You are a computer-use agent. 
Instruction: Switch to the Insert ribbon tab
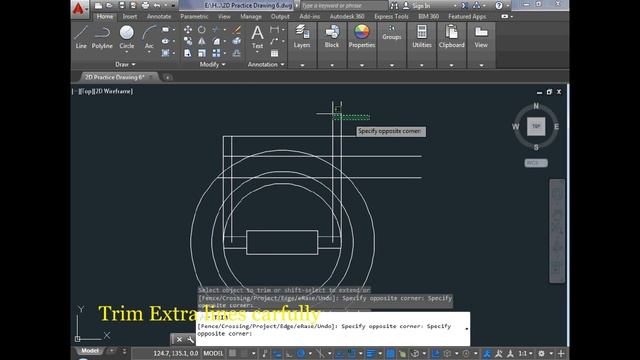click(x=130, y=17)
